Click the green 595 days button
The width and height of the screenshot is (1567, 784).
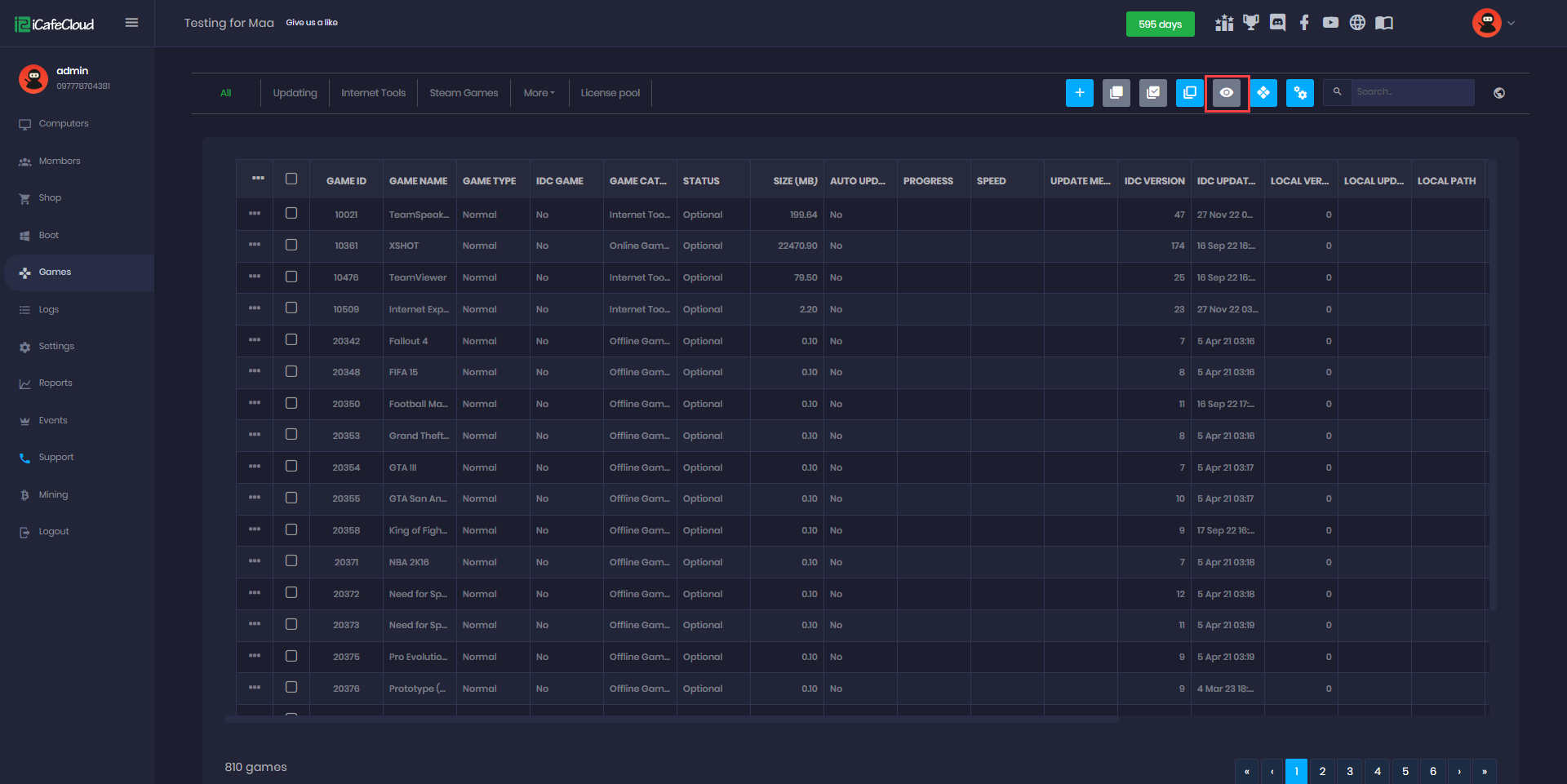pyautogui.click(x=1160, y=24)
